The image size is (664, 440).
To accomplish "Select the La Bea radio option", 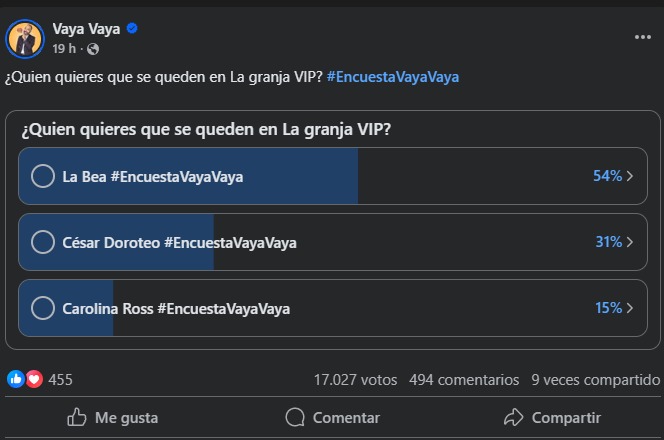I will (43, 176).
